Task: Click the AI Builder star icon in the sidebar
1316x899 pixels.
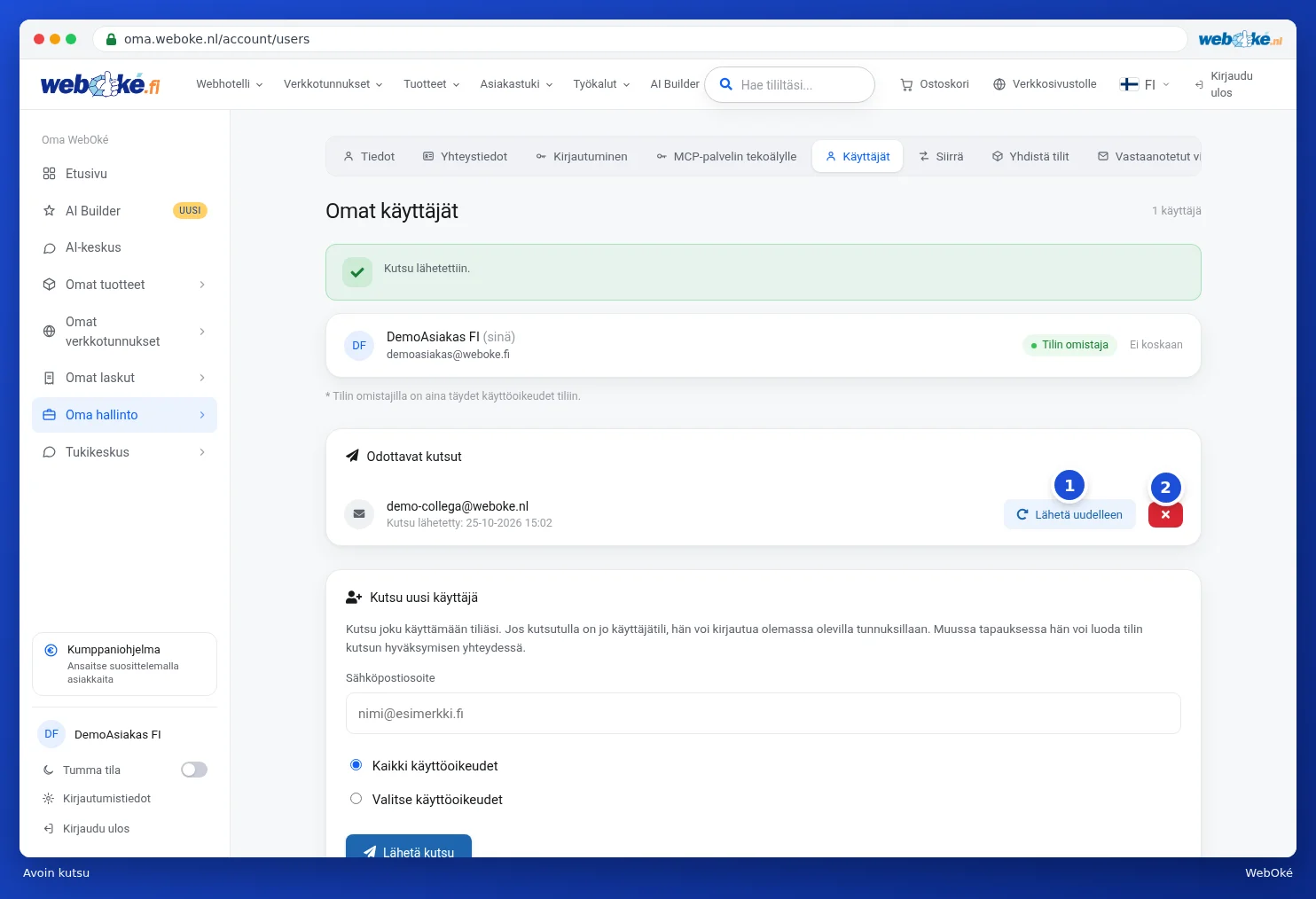Action: coord(49,211)
